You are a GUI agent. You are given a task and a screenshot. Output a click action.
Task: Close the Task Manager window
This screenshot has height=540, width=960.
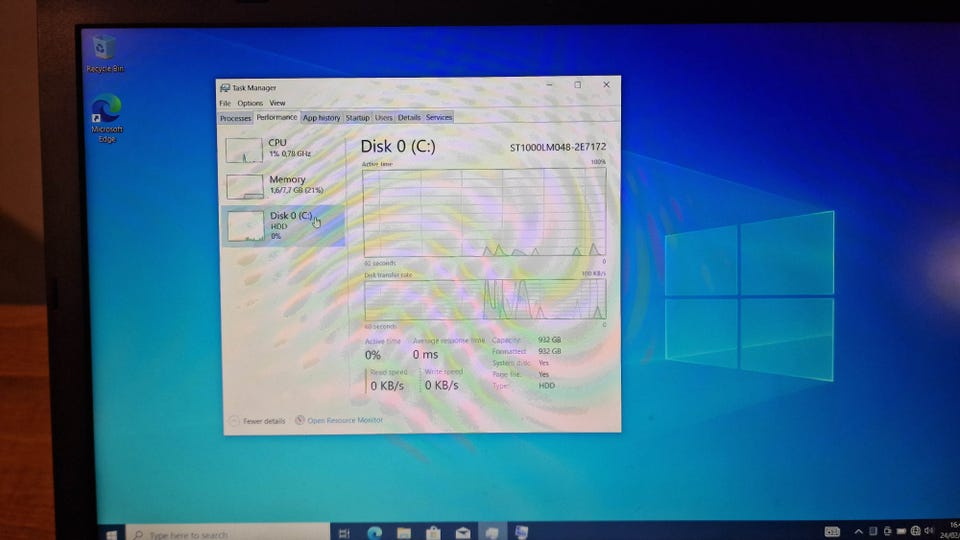(x=606, y=84)
